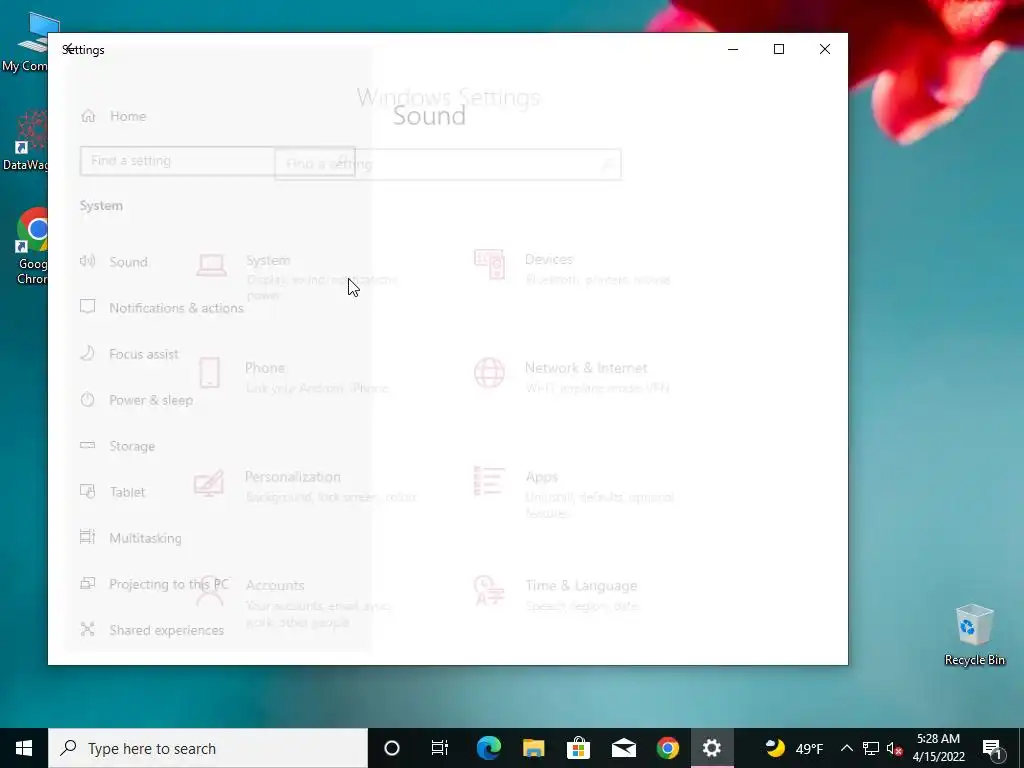The height and width of the screenshot is (768, 1024).
Task: Open Home in the Settings sidebar
Action: tap(113, 116)
